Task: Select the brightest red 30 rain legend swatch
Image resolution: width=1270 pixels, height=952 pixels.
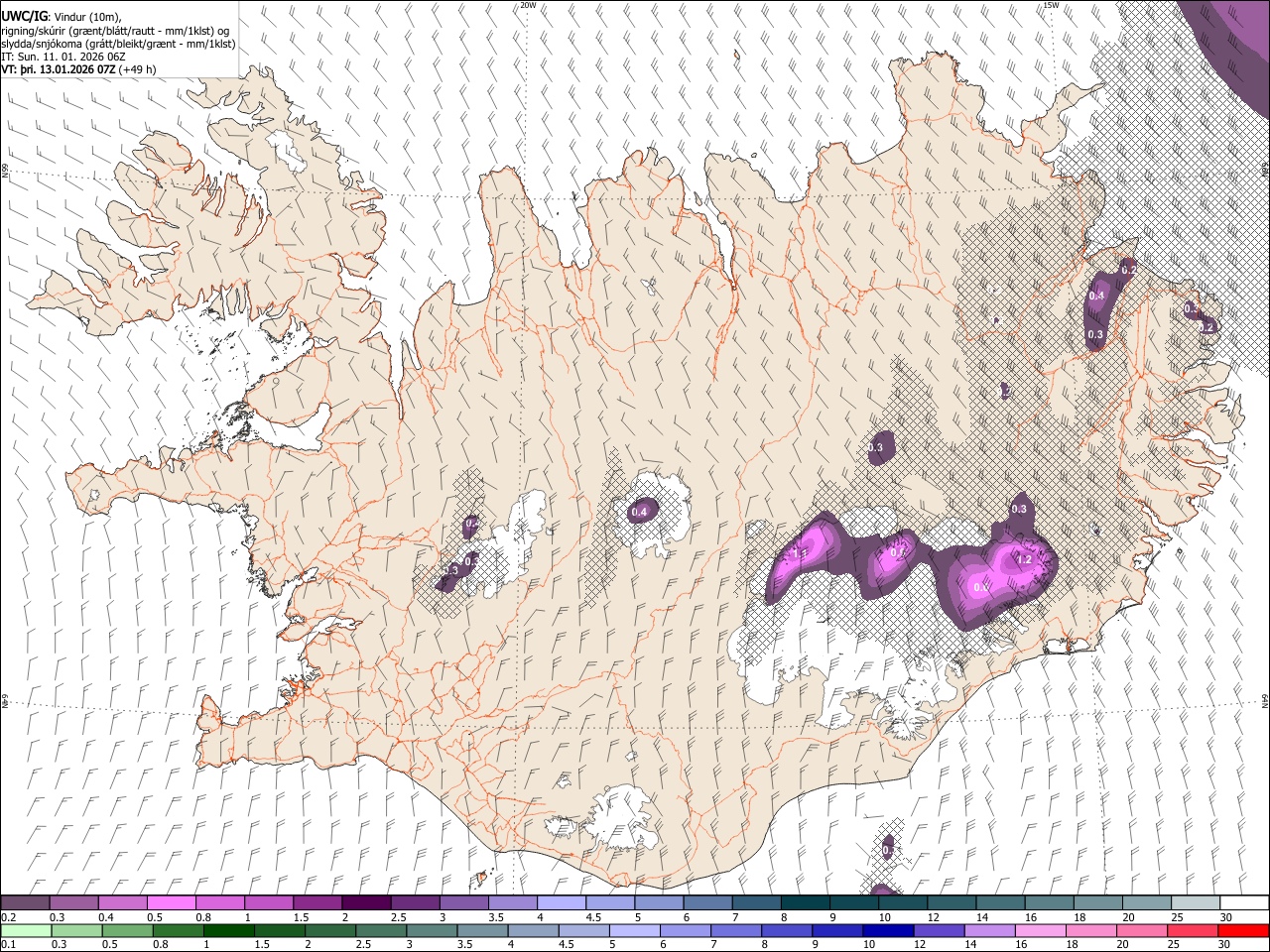Action: pos(1243,930)
